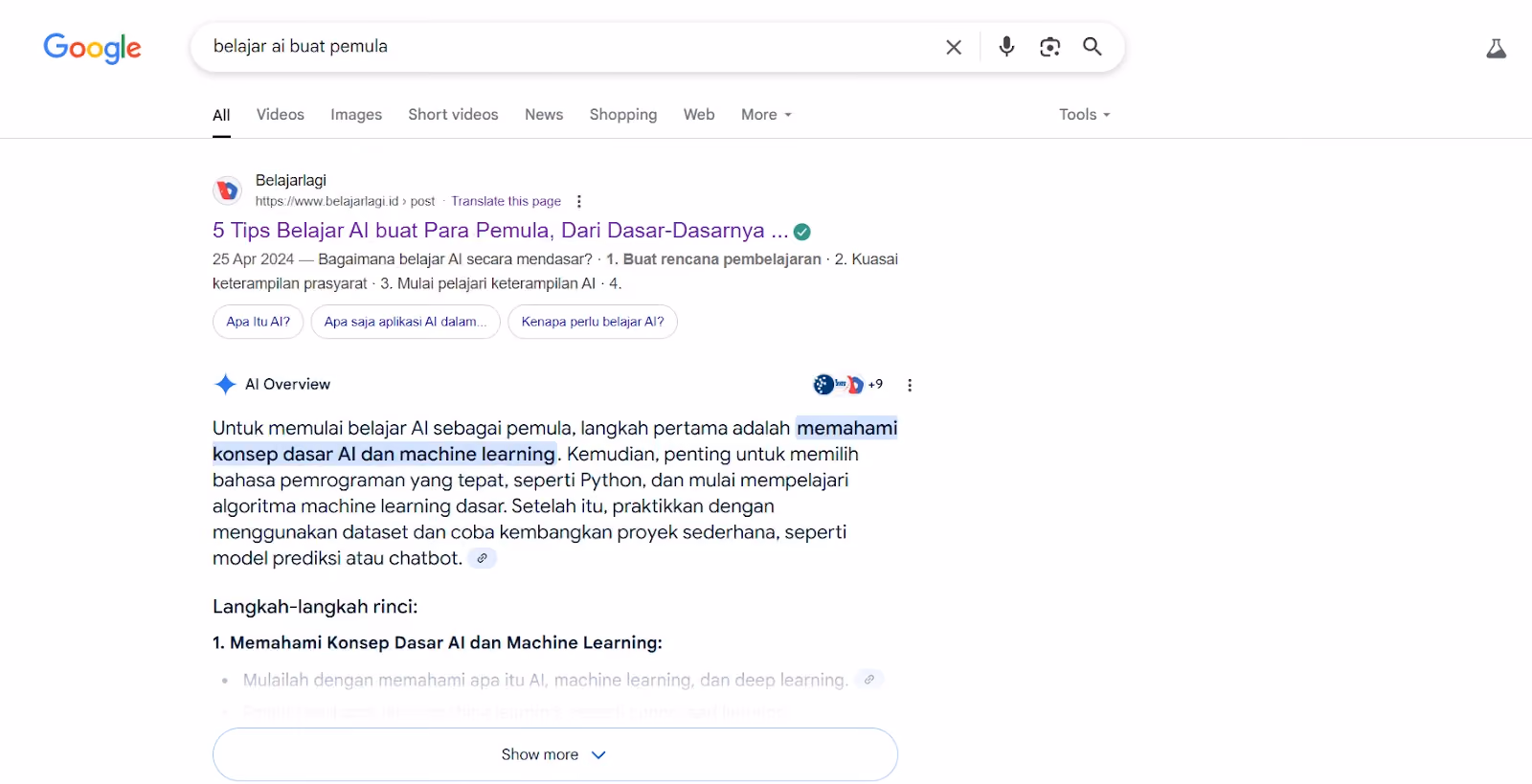Viewport: 1532px width, 784px height.
Task: Click the belajarlagi.id URL breadcrumb
Action: [345, 201]
